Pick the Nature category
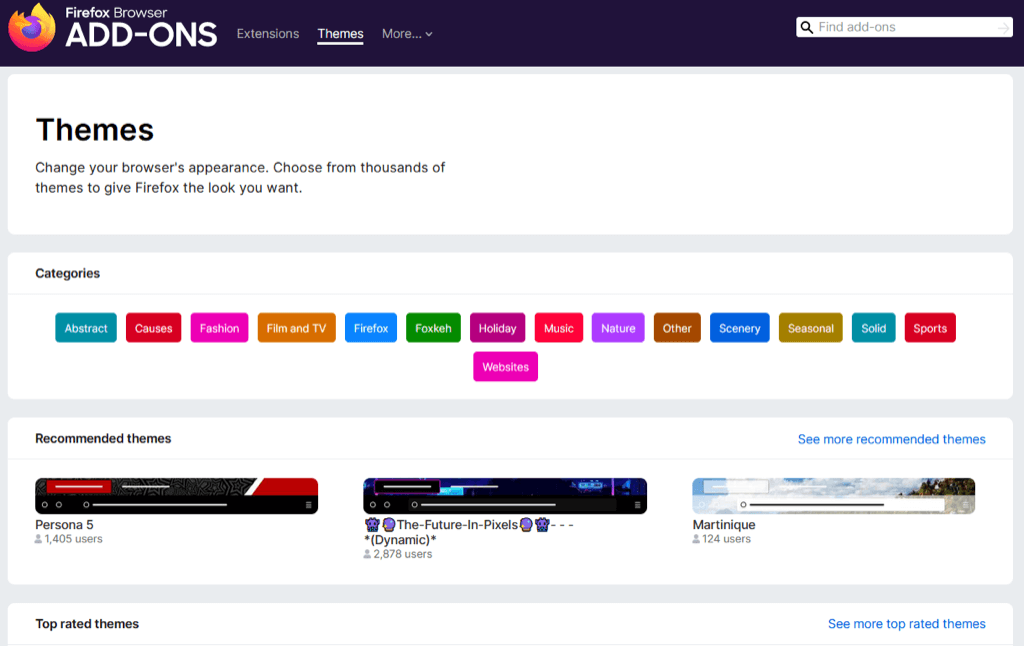The height and width of the screenshot is (646, 1024). click(618, 328)
